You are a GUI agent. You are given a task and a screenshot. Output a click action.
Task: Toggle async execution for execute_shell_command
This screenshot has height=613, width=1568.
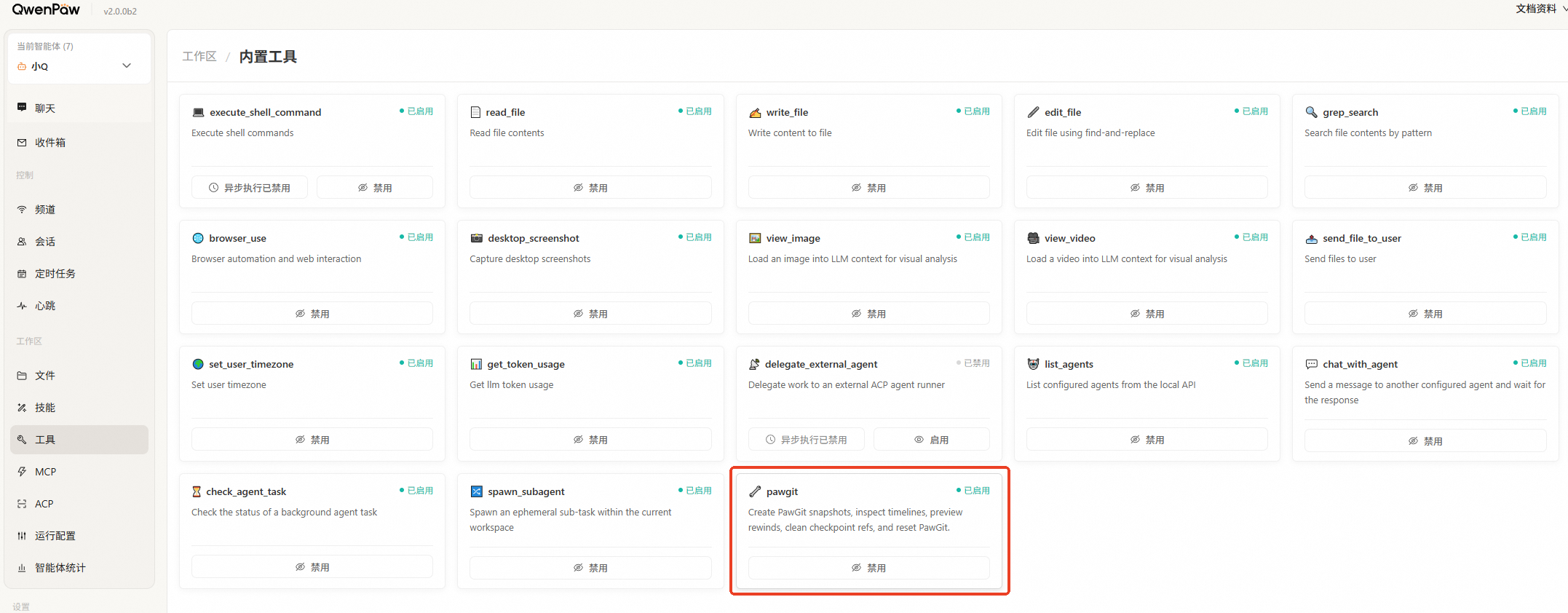(250, 187)
